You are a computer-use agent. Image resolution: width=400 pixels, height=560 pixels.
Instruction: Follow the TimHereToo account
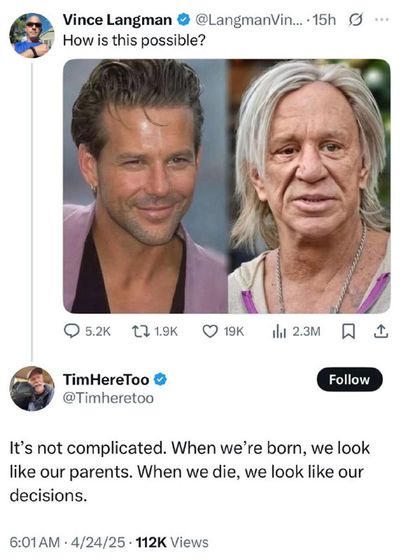(x=350, y=379)
